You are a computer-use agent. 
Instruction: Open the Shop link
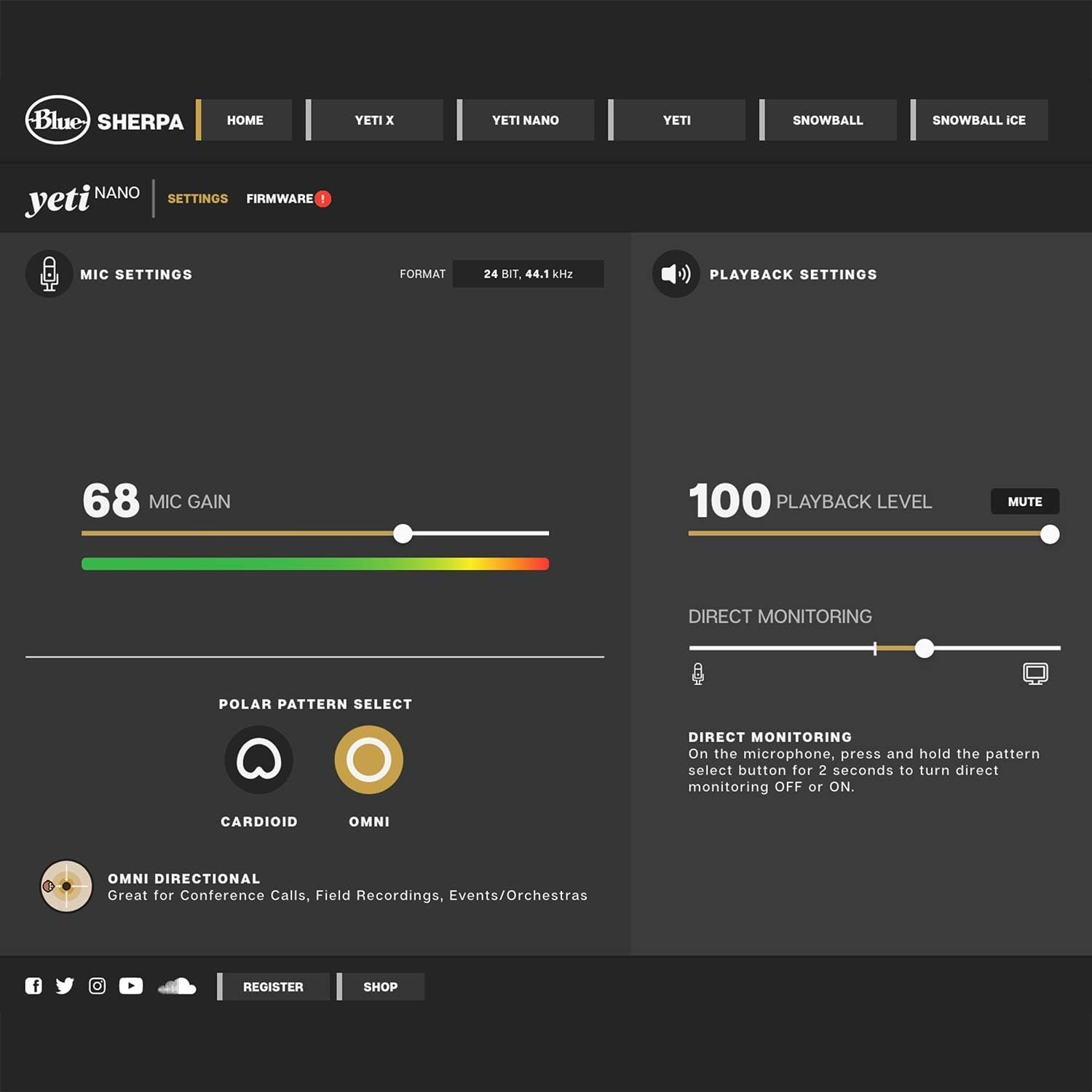[380, 986]
